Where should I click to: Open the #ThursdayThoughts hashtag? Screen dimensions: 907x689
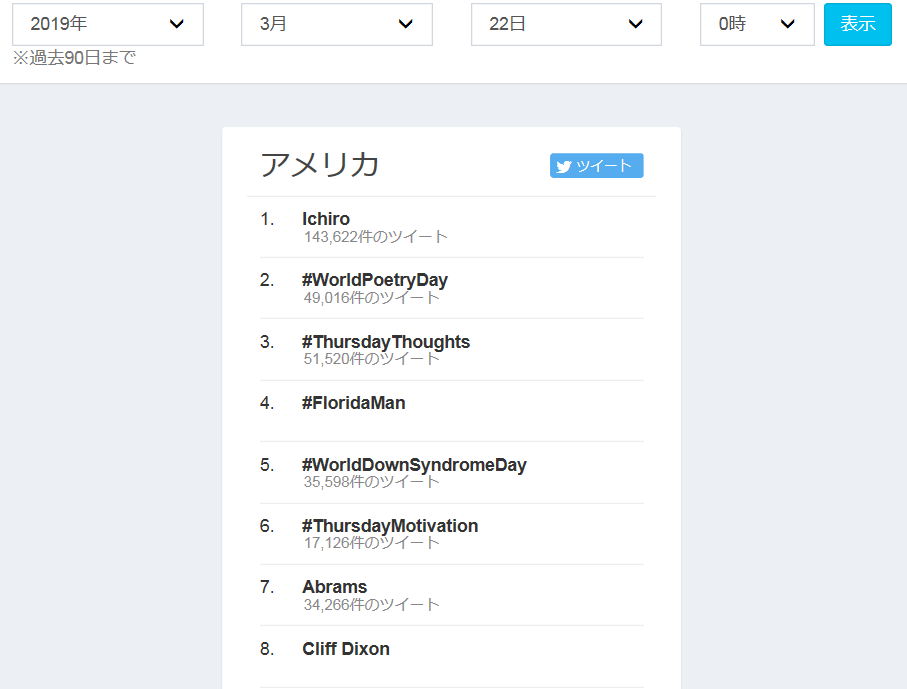(385, 342)
